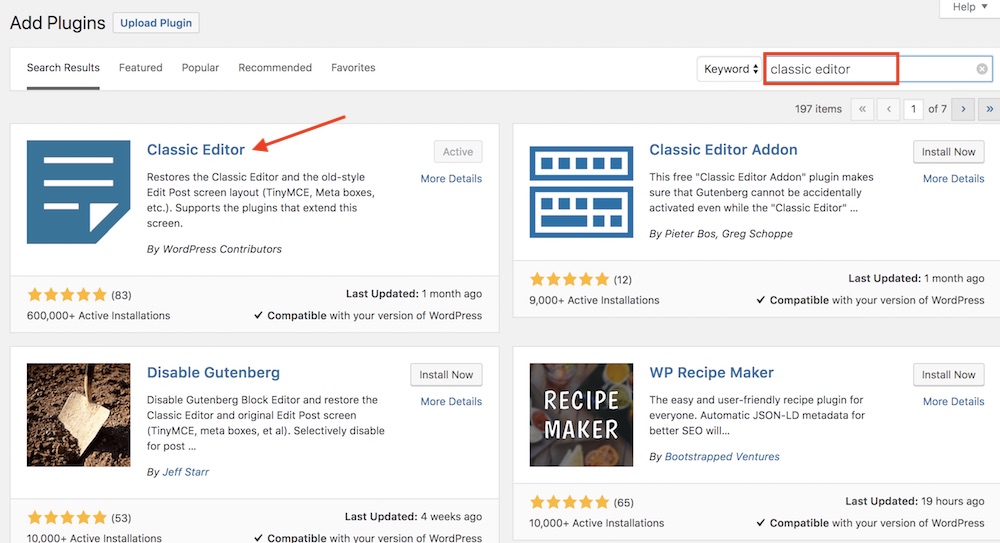Install the Classic Editor Addon plugin
Viewport: 1000px width, 543px height.
coord(949,152)
